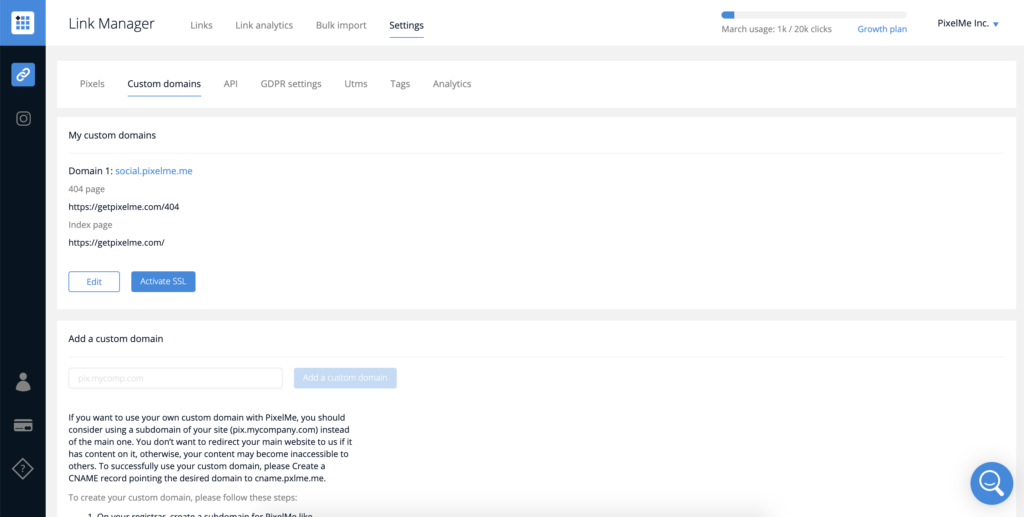The width and height of the screenshot is (1024, 517).
Task: Expand the PixelMe Inc. account dropdown
Action: [x=968, y=24]
